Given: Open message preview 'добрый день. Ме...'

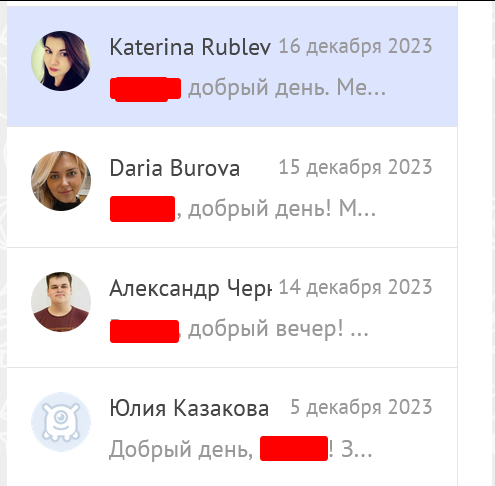Looking at the screenshot, I should click(x=287, y=88).
